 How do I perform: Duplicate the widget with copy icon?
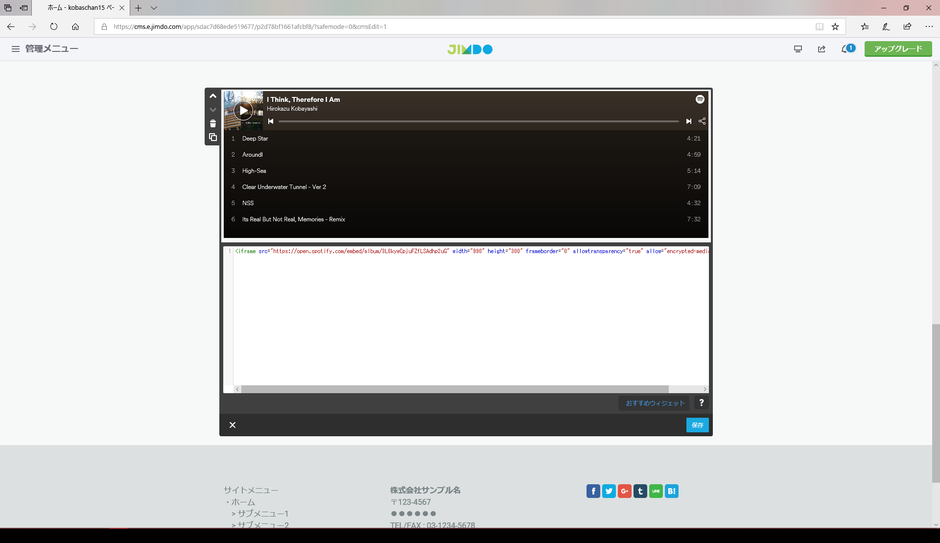coord(213,137)
